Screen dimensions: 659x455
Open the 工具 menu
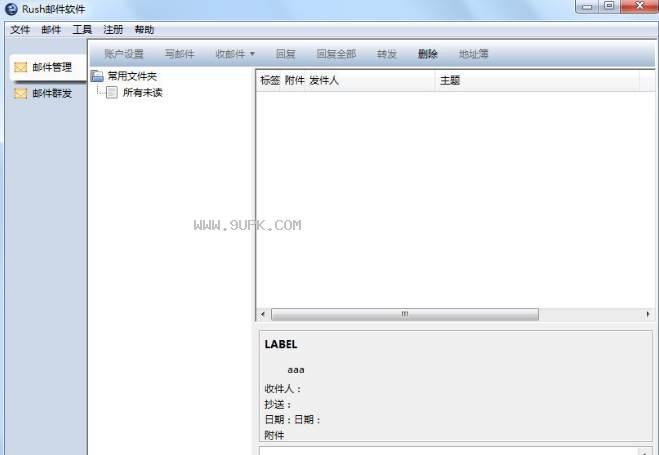point(82,30)
